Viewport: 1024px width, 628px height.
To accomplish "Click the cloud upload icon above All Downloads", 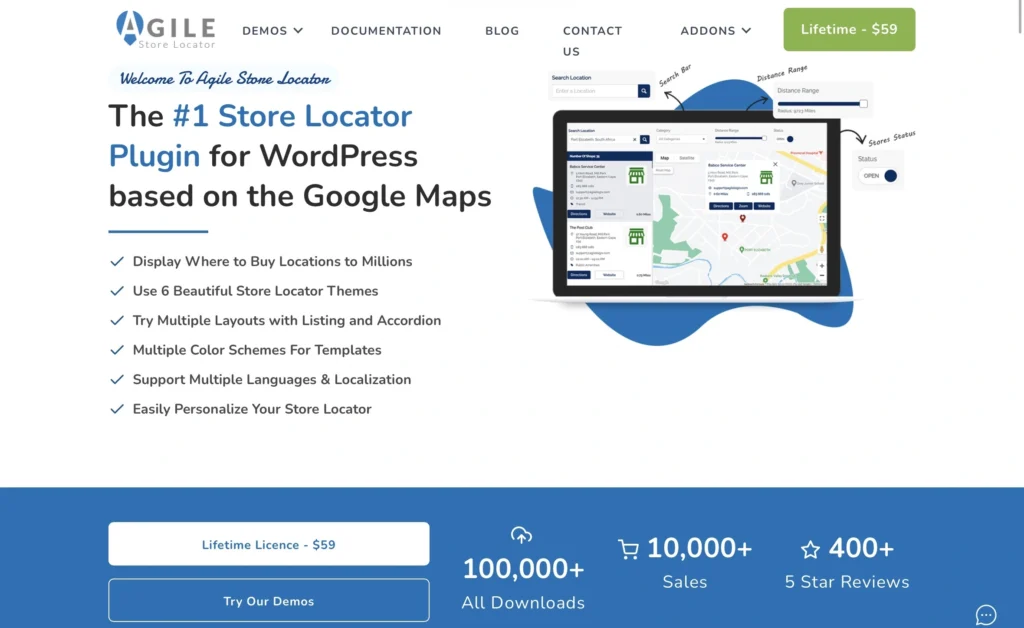I will click(x=521, y=535).
